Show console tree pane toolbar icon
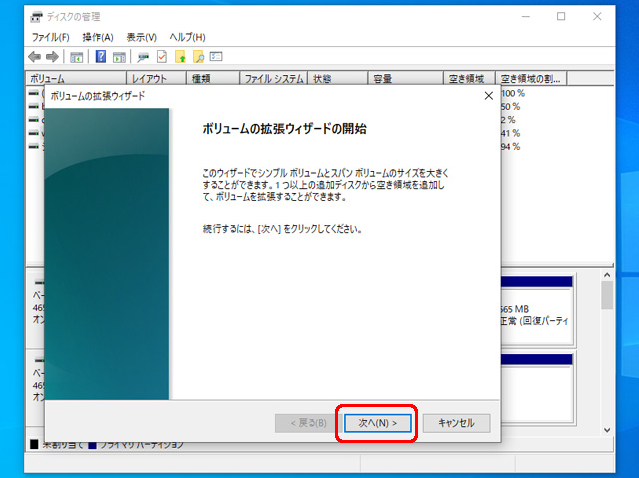The height and width of the screenshot is (478, 639). pos(76,57)
